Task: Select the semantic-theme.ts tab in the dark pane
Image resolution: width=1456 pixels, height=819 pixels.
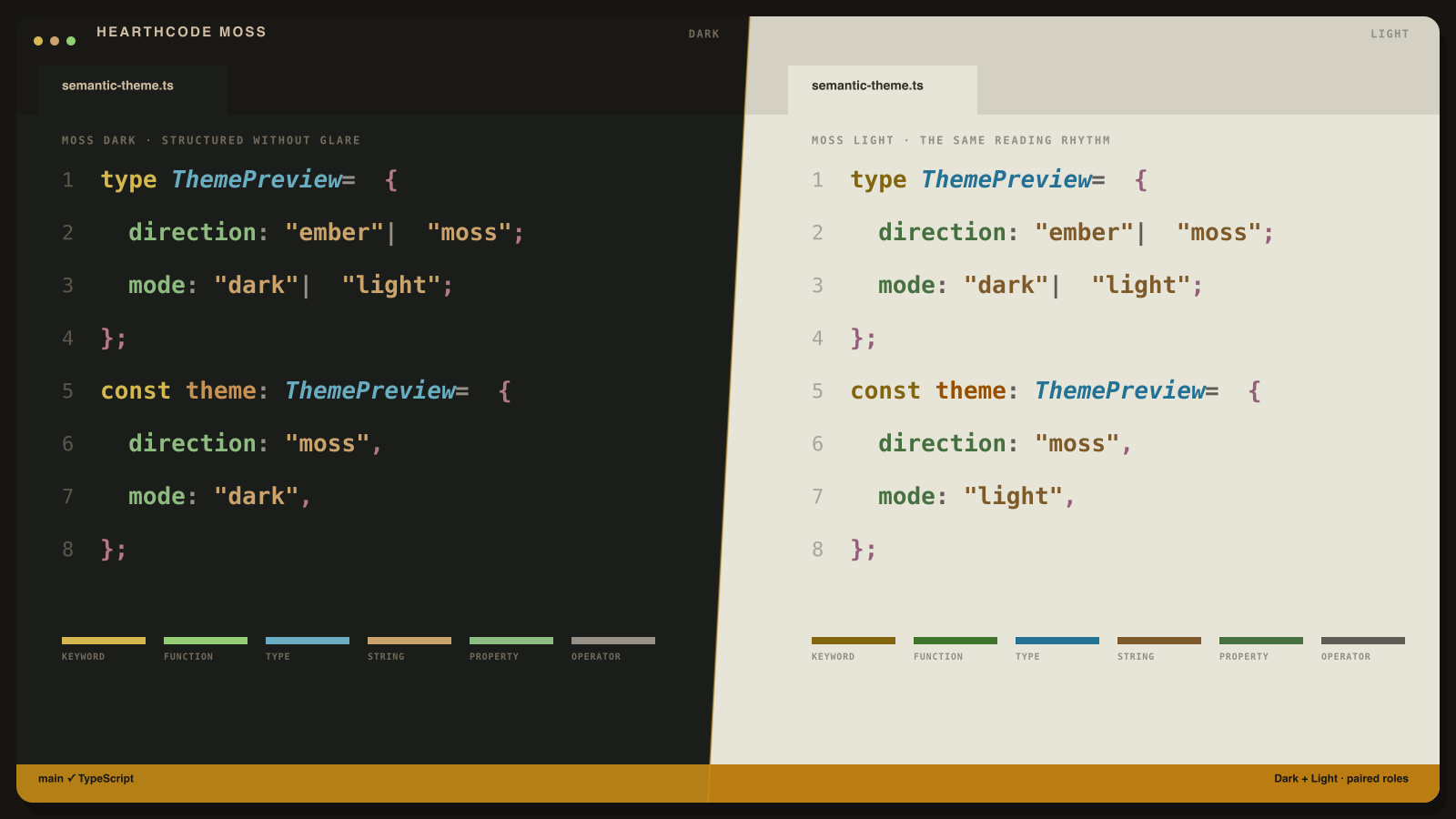Action: [x=133, y=89]
